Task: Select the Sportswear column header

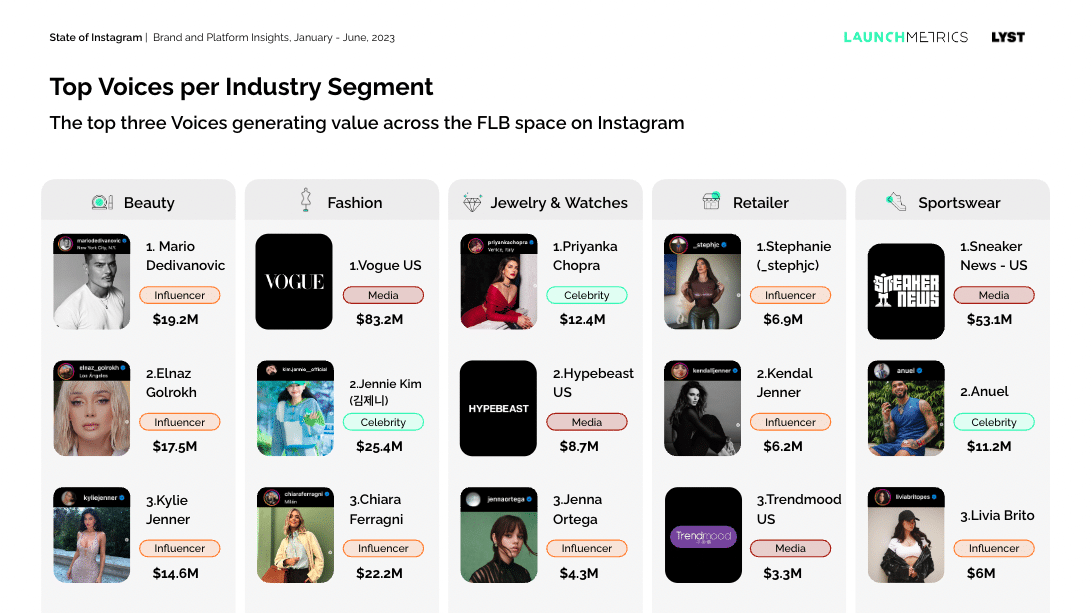Action: click(953, 202)
